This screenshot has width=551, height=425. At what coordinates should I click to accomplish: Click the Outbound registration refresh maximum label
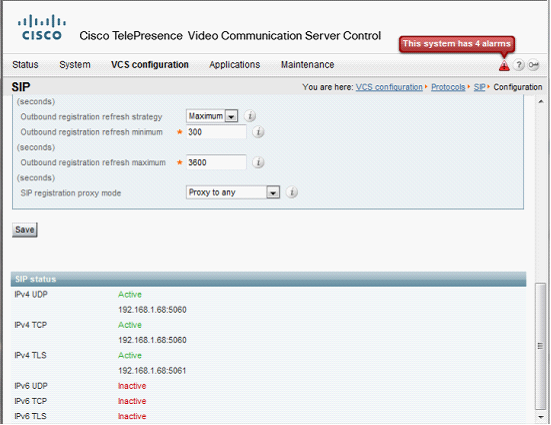coord(93,162)
